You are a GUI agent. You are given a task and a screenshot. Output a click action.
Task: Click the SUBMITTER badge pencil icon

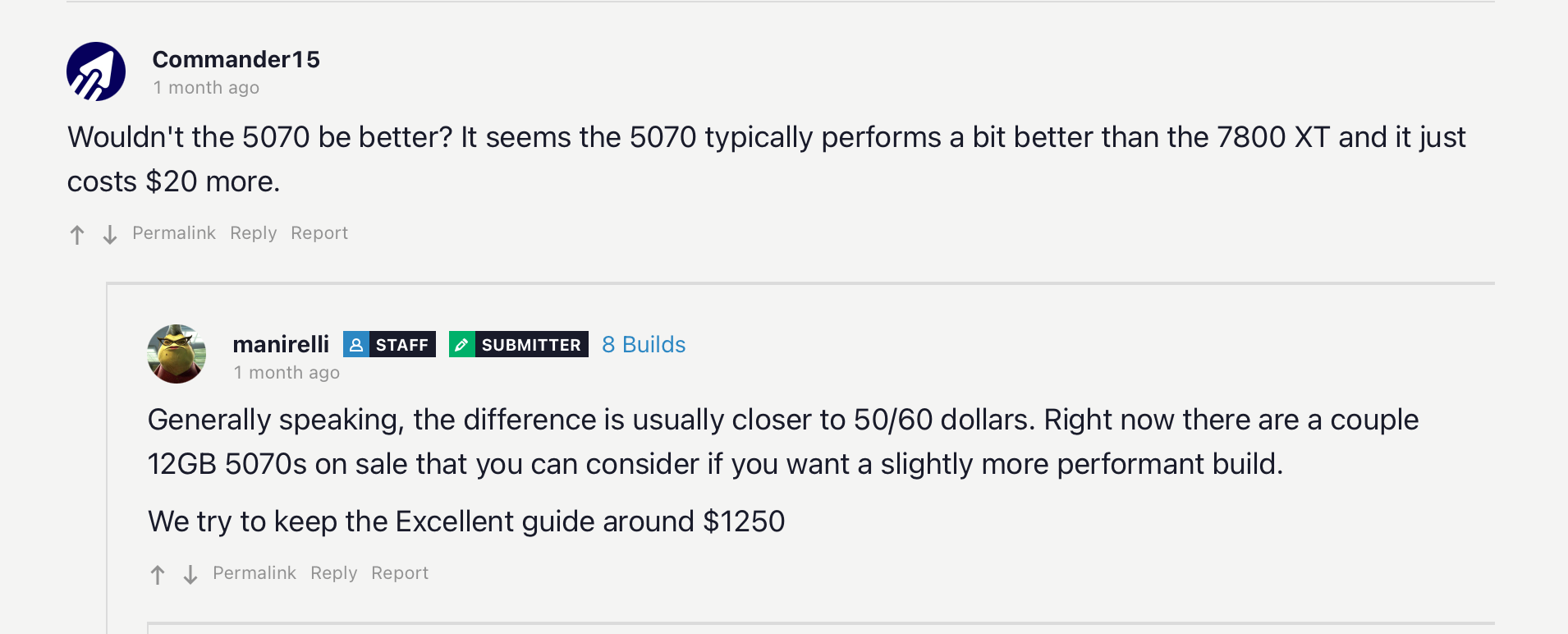click(461, 344)
